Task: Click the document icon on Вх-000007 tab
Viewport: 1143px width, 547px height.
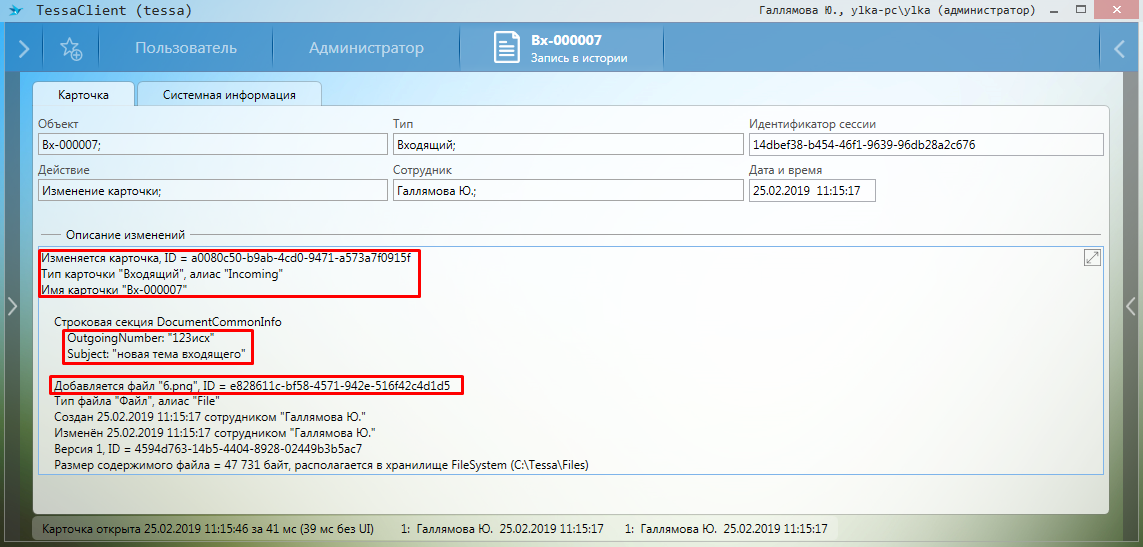Action: pos(507,48)
